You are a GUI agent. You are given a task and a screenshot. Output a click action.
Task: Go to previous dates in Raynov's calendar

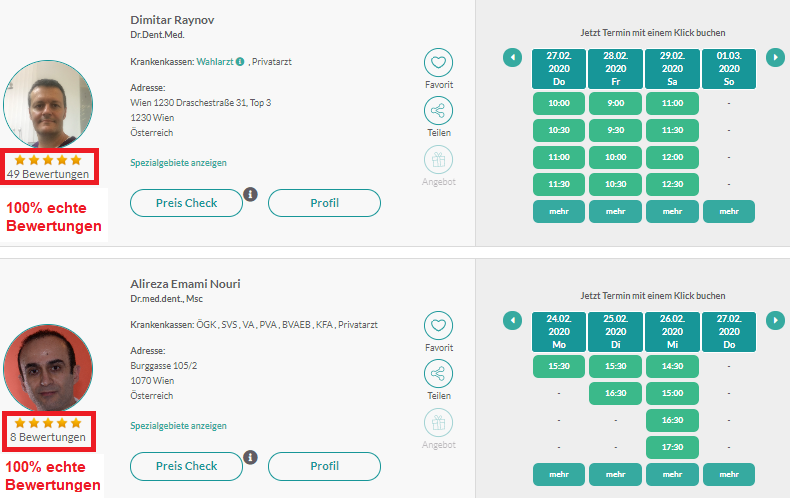512,57
